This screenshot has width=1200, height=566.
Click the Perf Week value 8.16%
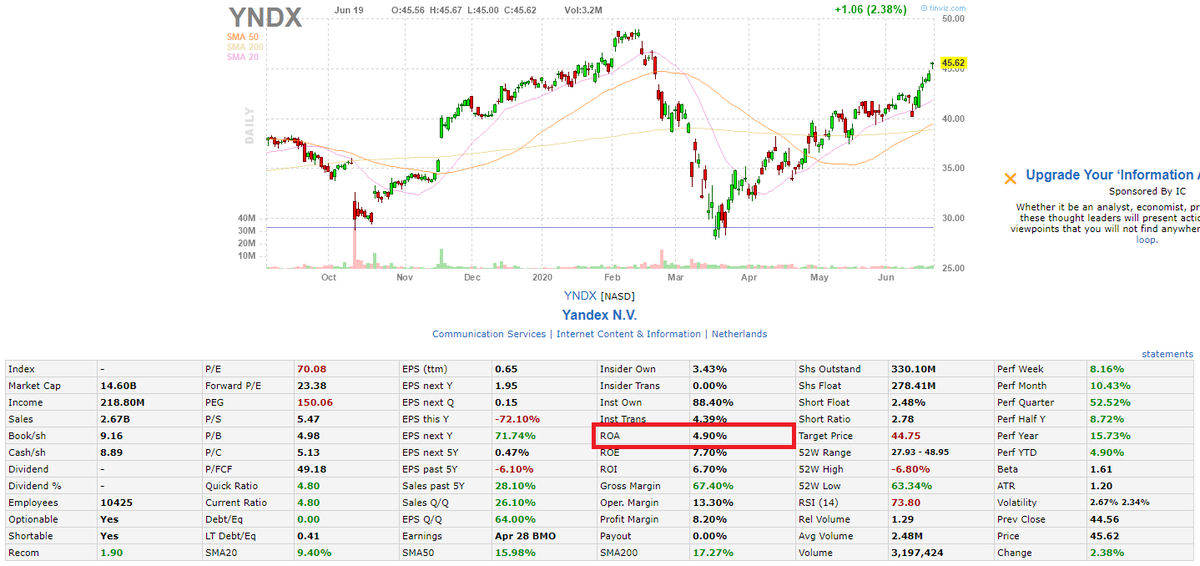coord(1107,369)
